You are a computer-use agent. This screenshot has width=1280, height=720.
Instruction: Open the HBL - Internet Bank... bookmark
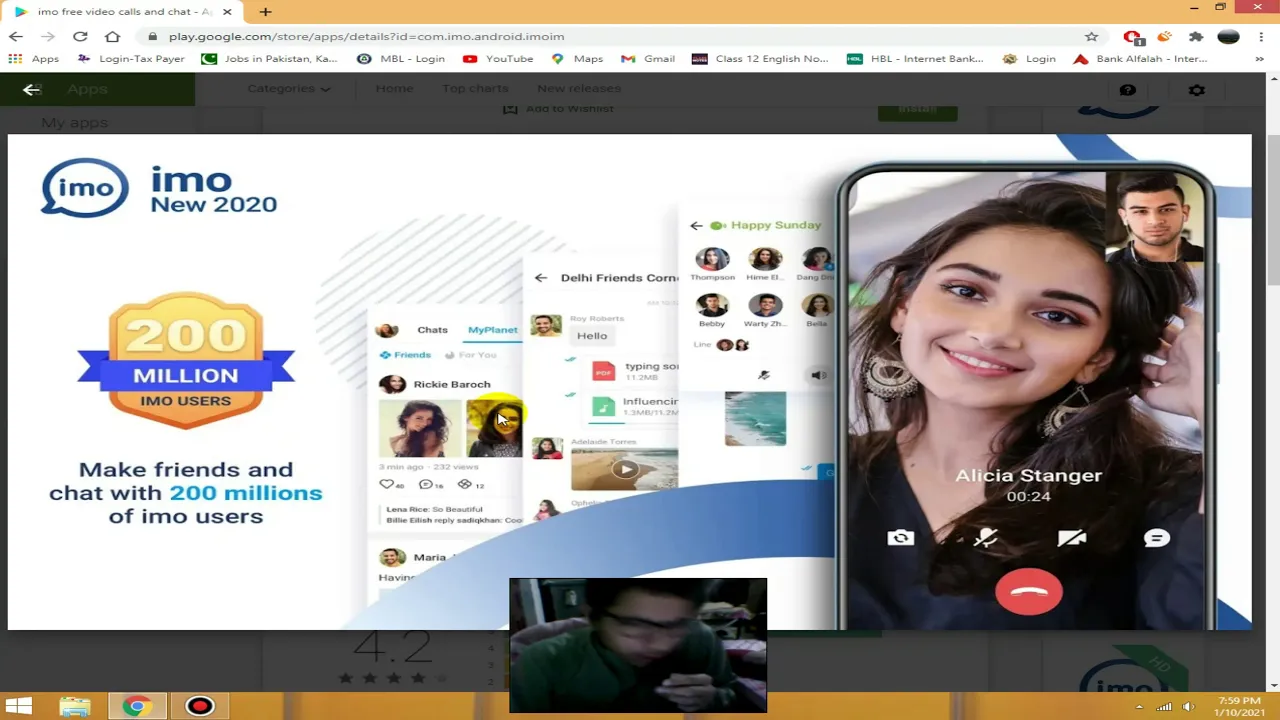(916, 59)
